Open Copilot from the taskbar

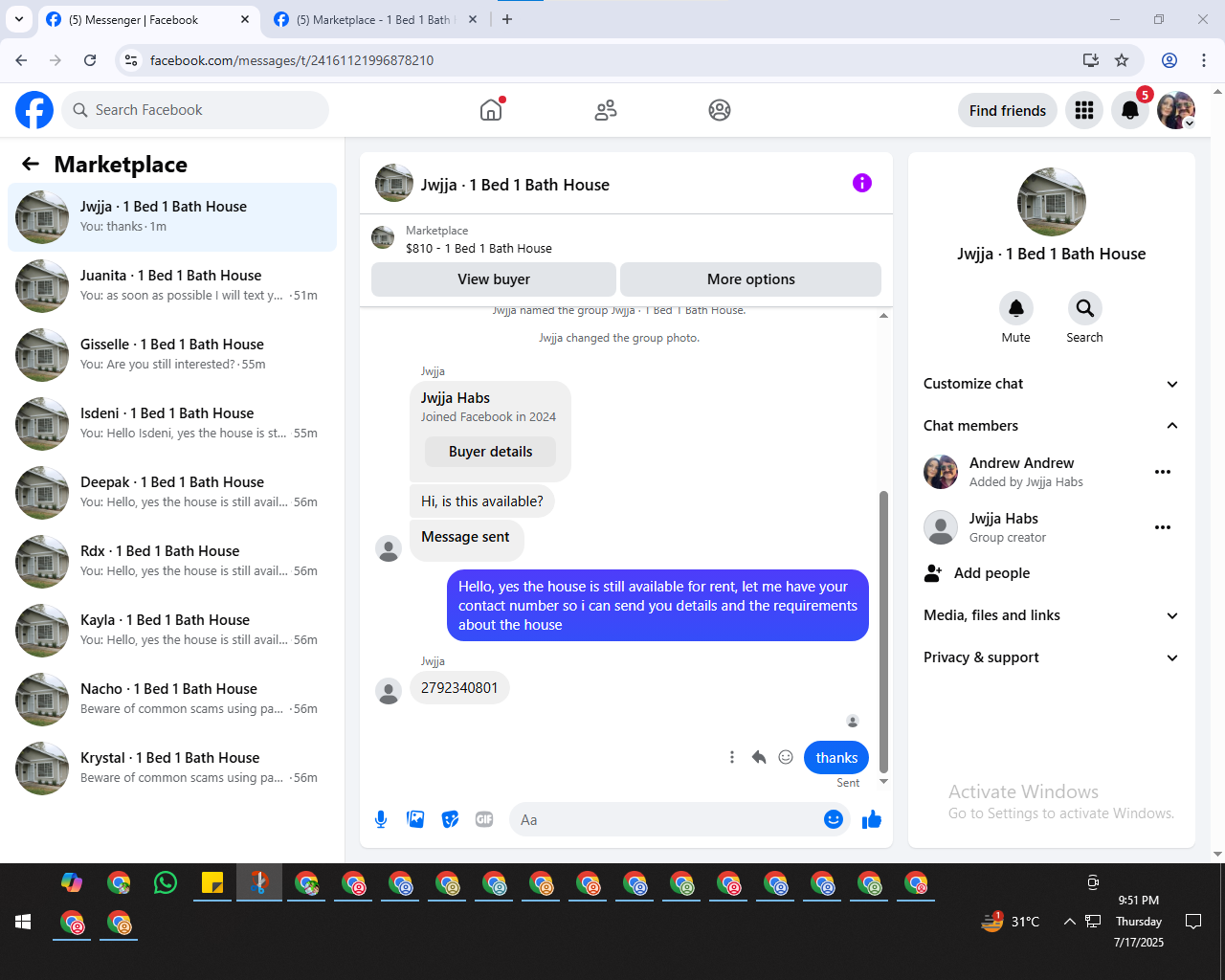pyautogui.click(x=72, y=882)
